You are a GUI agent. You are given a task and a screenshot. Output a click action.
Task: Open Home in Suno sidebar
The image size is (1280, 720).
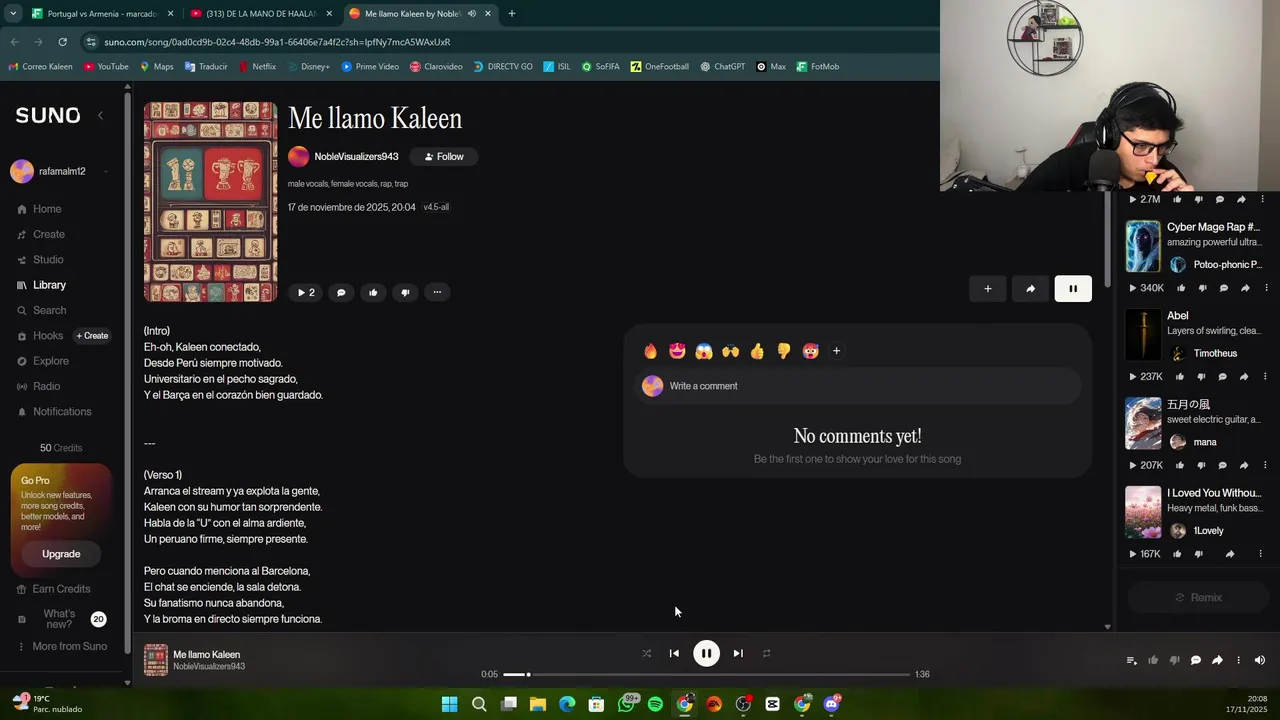[x=40, y=209]
